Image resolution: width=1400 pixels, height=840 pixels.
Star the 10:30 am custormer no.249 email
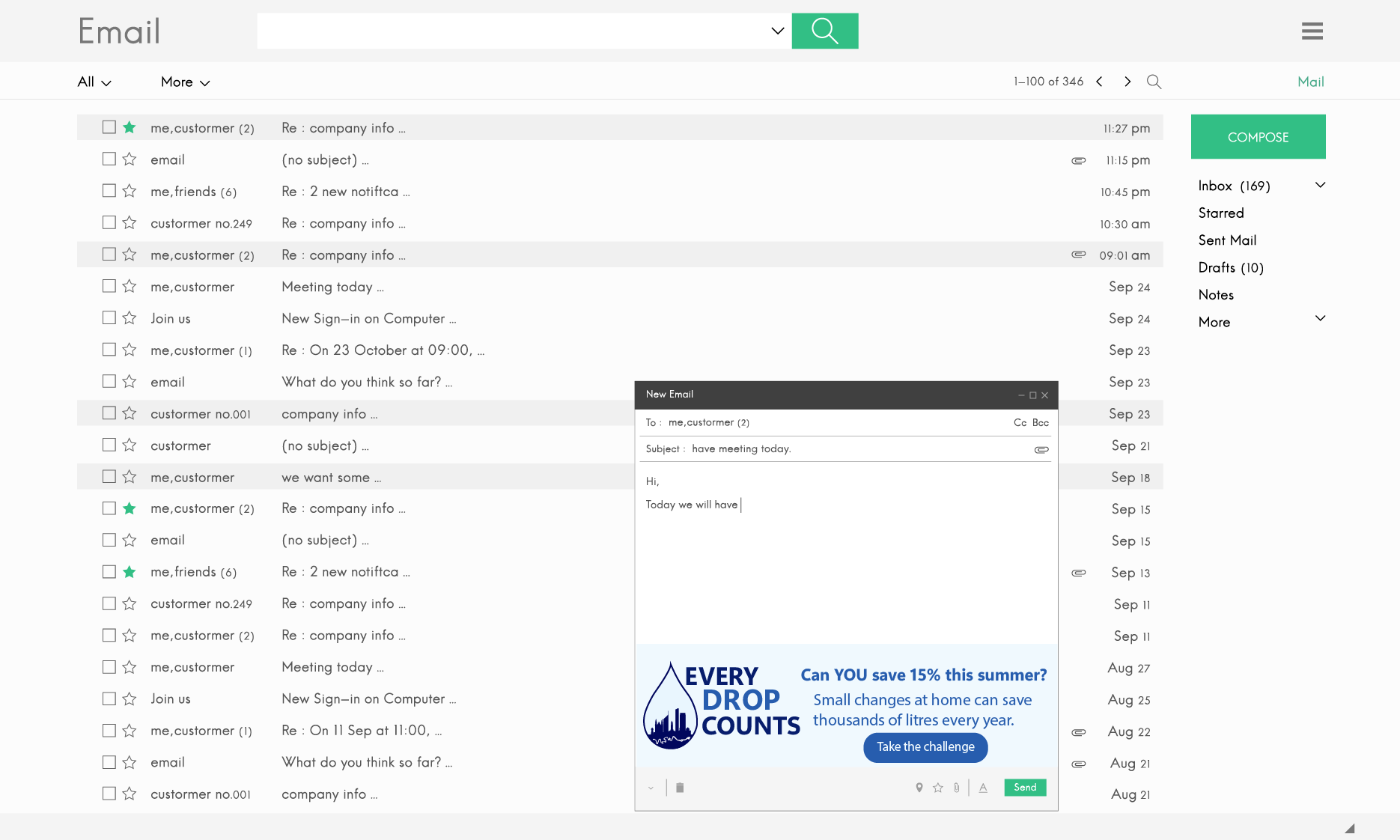coord(130,223)
